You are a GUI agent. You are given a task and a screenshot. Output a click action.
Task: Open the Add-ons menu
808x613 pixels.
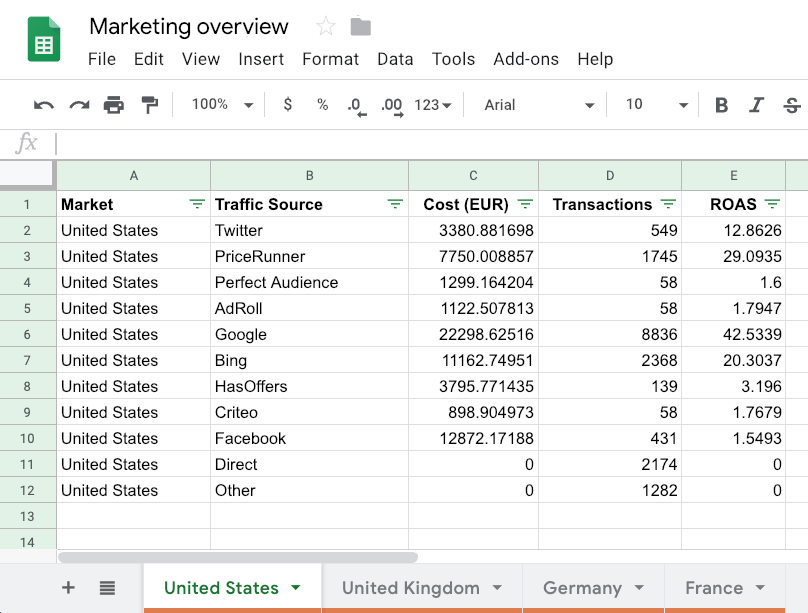click(x=526, y=59)
